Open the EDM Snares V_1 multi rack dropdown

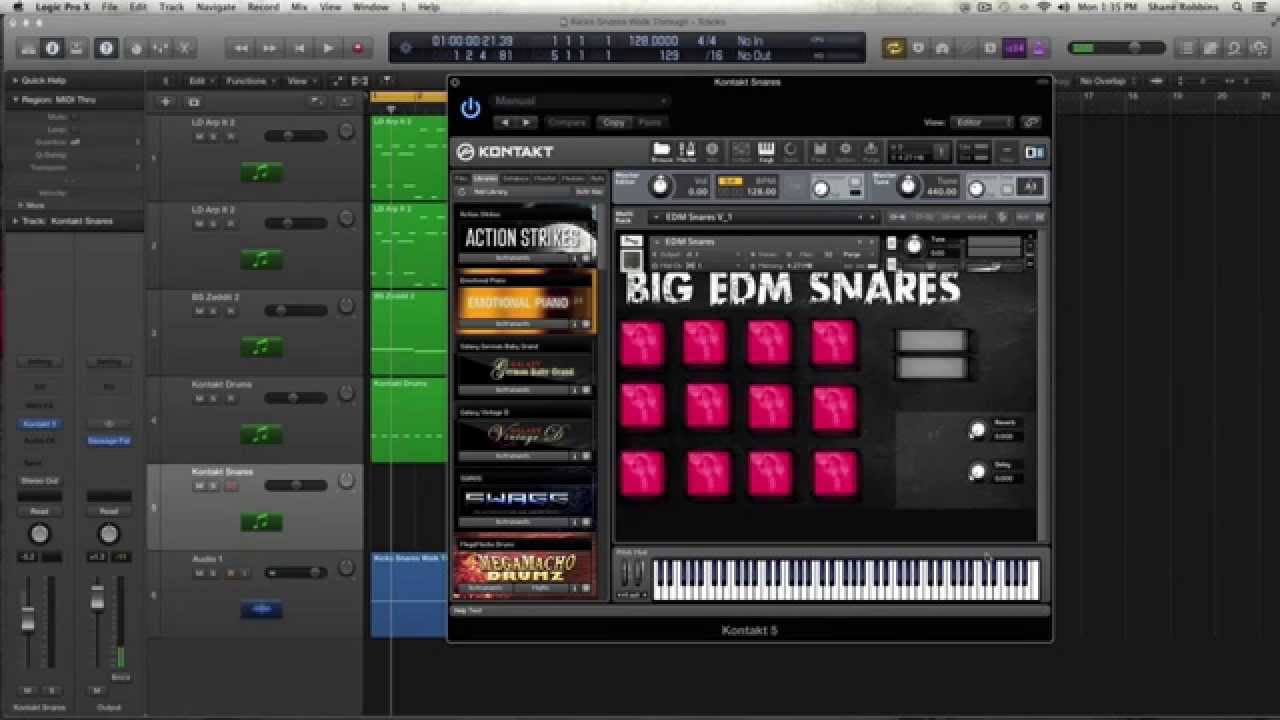pos(765,217)
